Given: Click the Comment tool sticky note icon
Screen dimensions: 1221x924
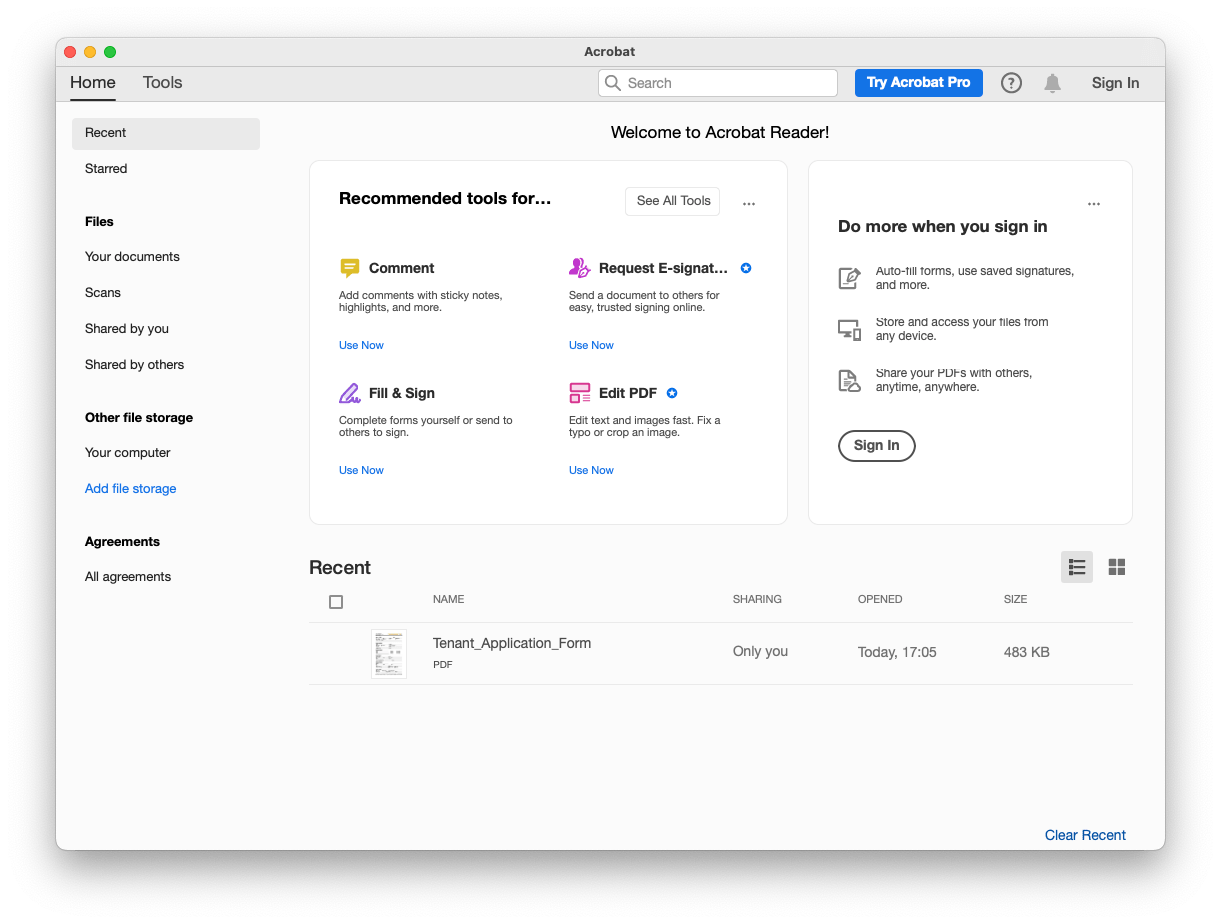Looking at the screenshot, I should pos(350,268).
